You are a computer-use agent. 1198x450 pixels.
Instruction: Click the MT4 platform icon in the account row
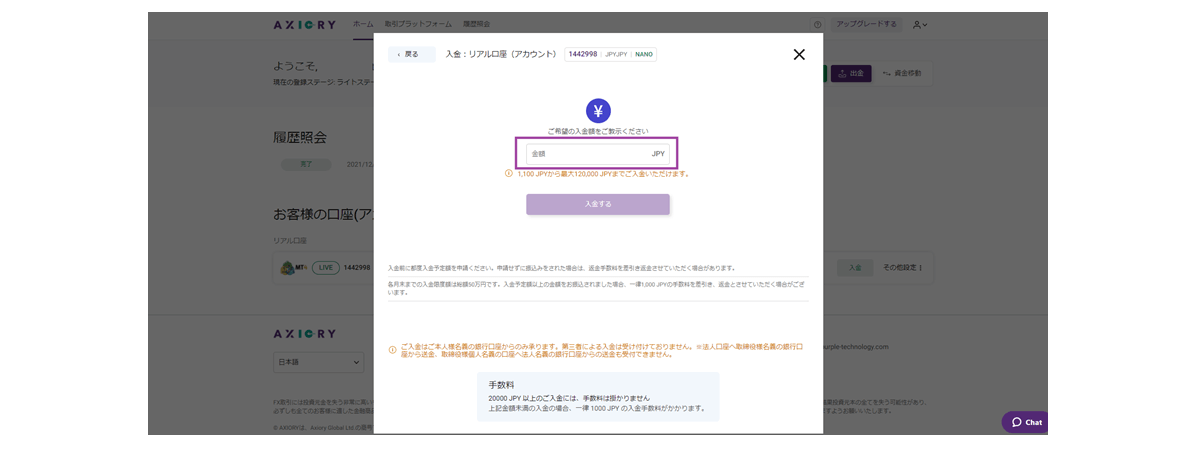tap(291, 267)
